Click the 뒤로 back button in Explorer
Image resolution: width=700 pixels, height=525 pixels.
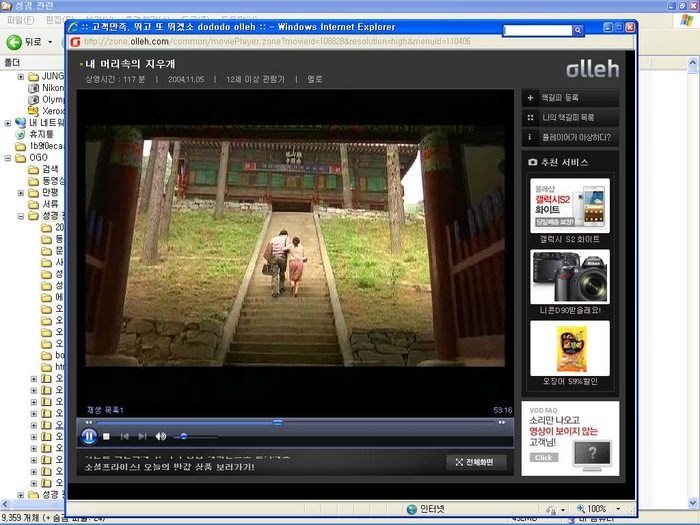point(25,42)
